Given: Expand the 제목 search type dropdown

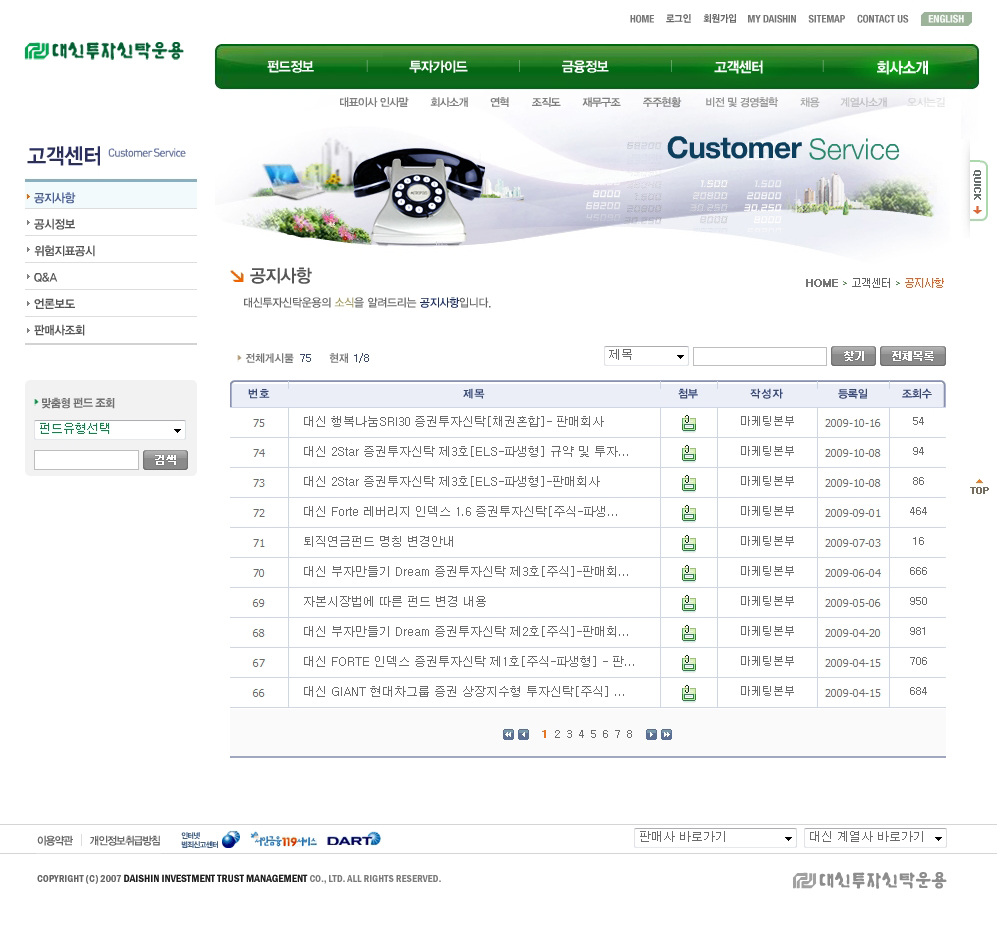Looking at the screenshot, I should tap(646, 356).
